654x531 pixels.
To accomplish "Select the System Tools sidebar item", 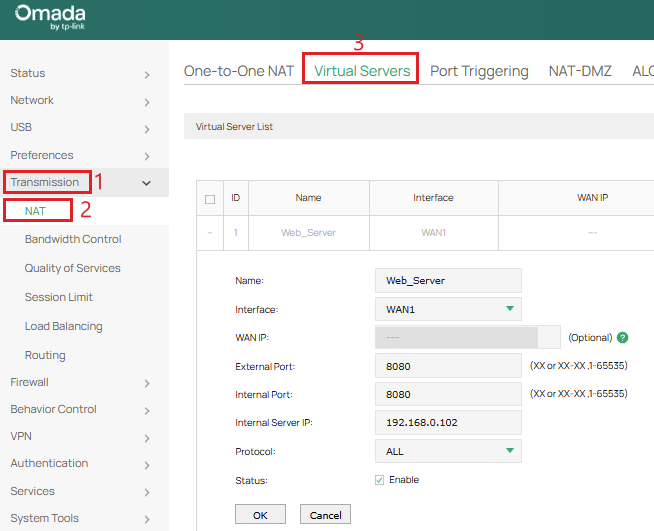I will click(x=45, y=518).
